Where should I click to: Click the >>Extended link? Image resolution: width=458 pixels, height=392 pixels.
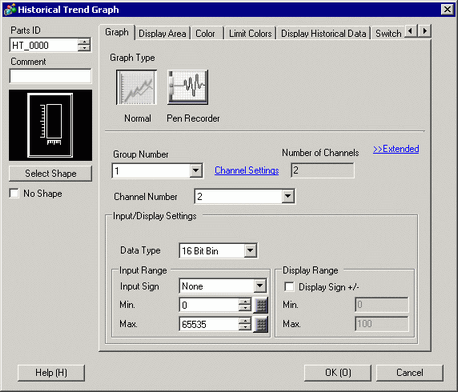[x=396, y=149]
